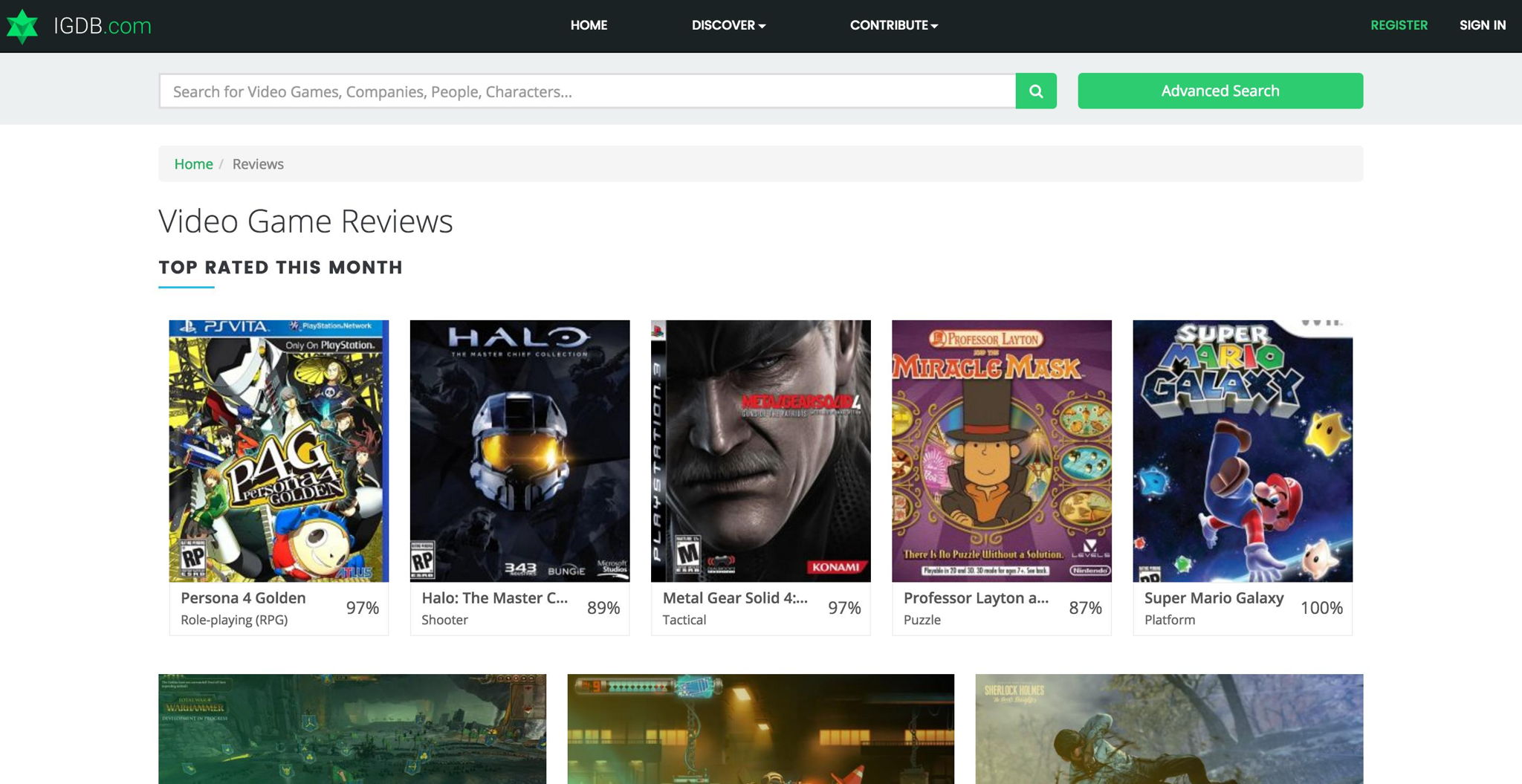Select the Home menu item
This screenshot has width=1522, height=784.
point(589,25)
